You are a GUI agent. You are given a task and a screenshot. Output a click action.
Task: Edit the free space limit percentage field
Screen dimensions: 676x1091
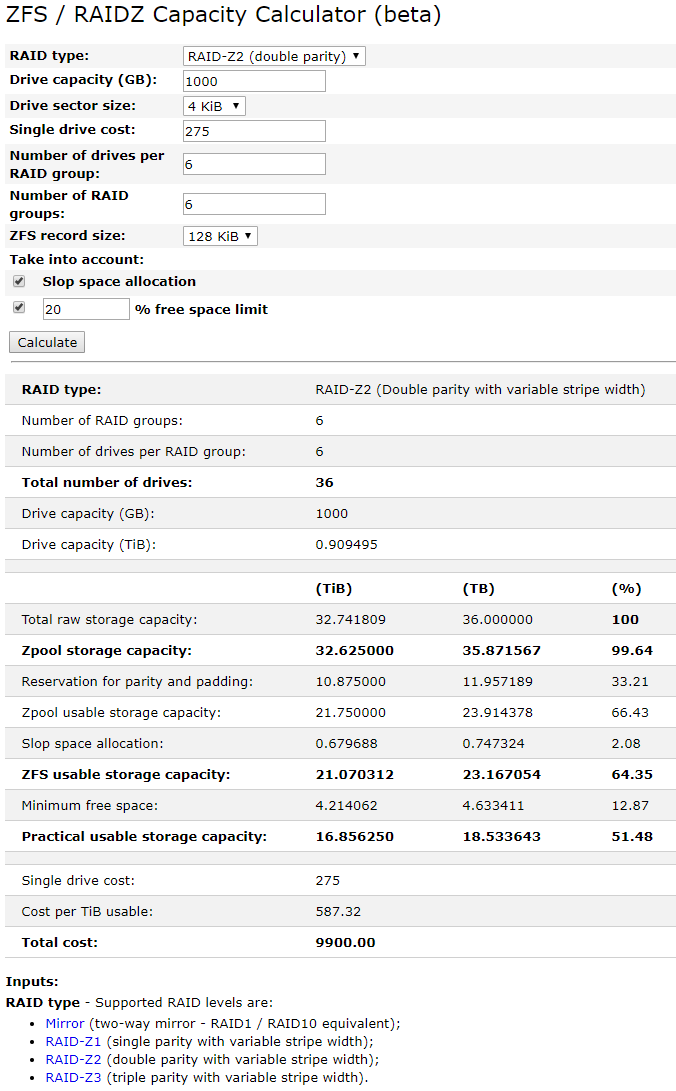85,309
